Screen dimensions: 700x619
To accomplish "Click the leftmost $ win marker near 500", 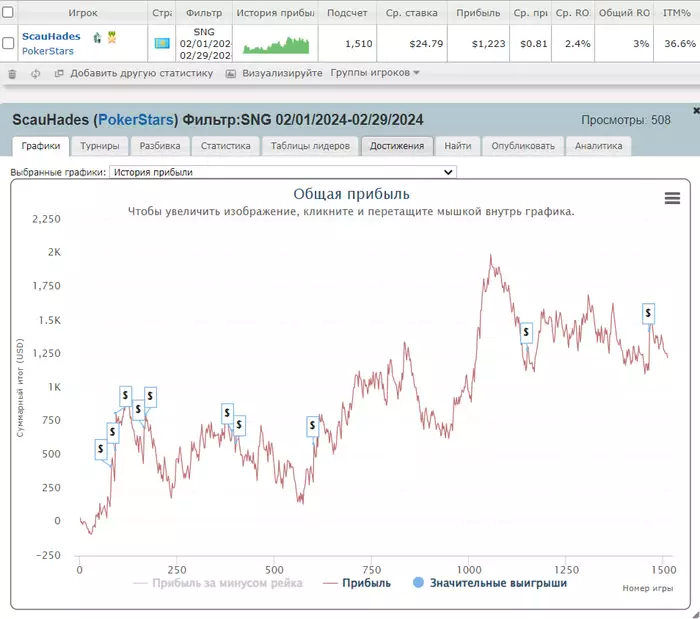I will point(101,449).
